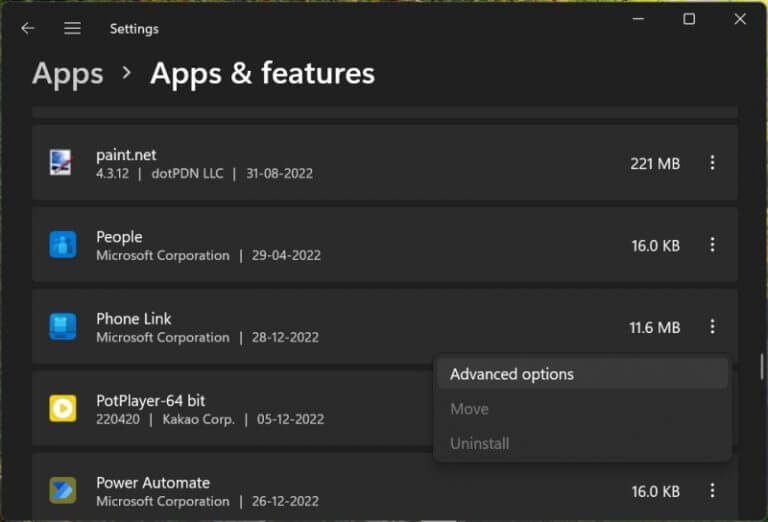Select Move in the context menu
The image size is (768, 522).
coord(583,409)
